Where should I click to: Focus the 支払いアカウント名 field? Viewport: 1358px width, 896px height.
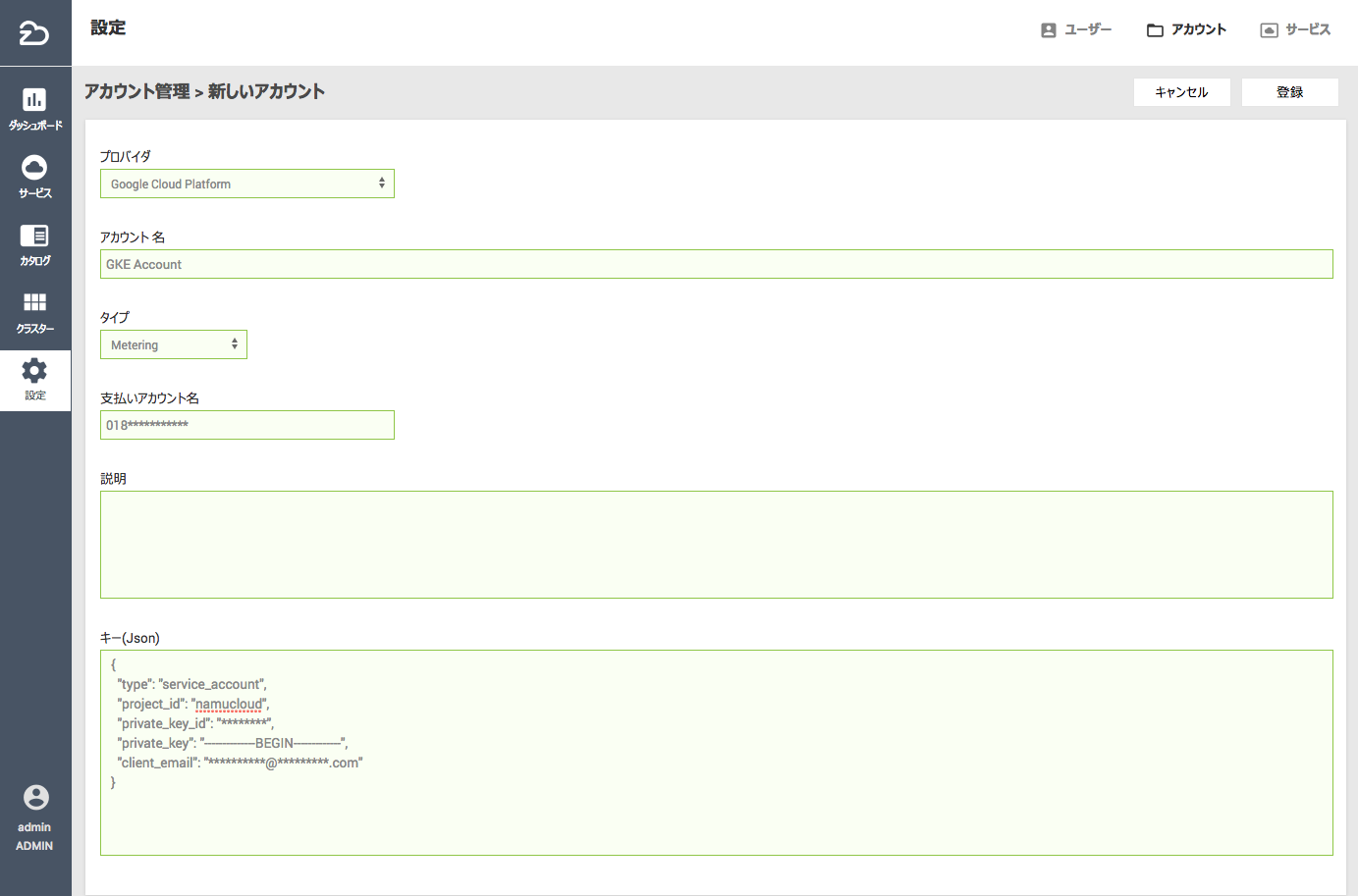(x=247, y=425)
